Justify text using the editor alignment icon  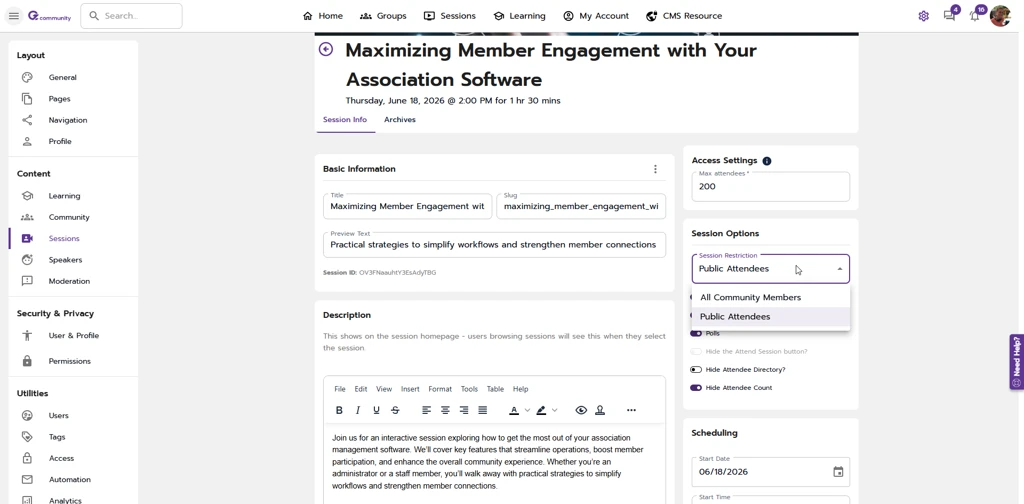pos(483,410)
